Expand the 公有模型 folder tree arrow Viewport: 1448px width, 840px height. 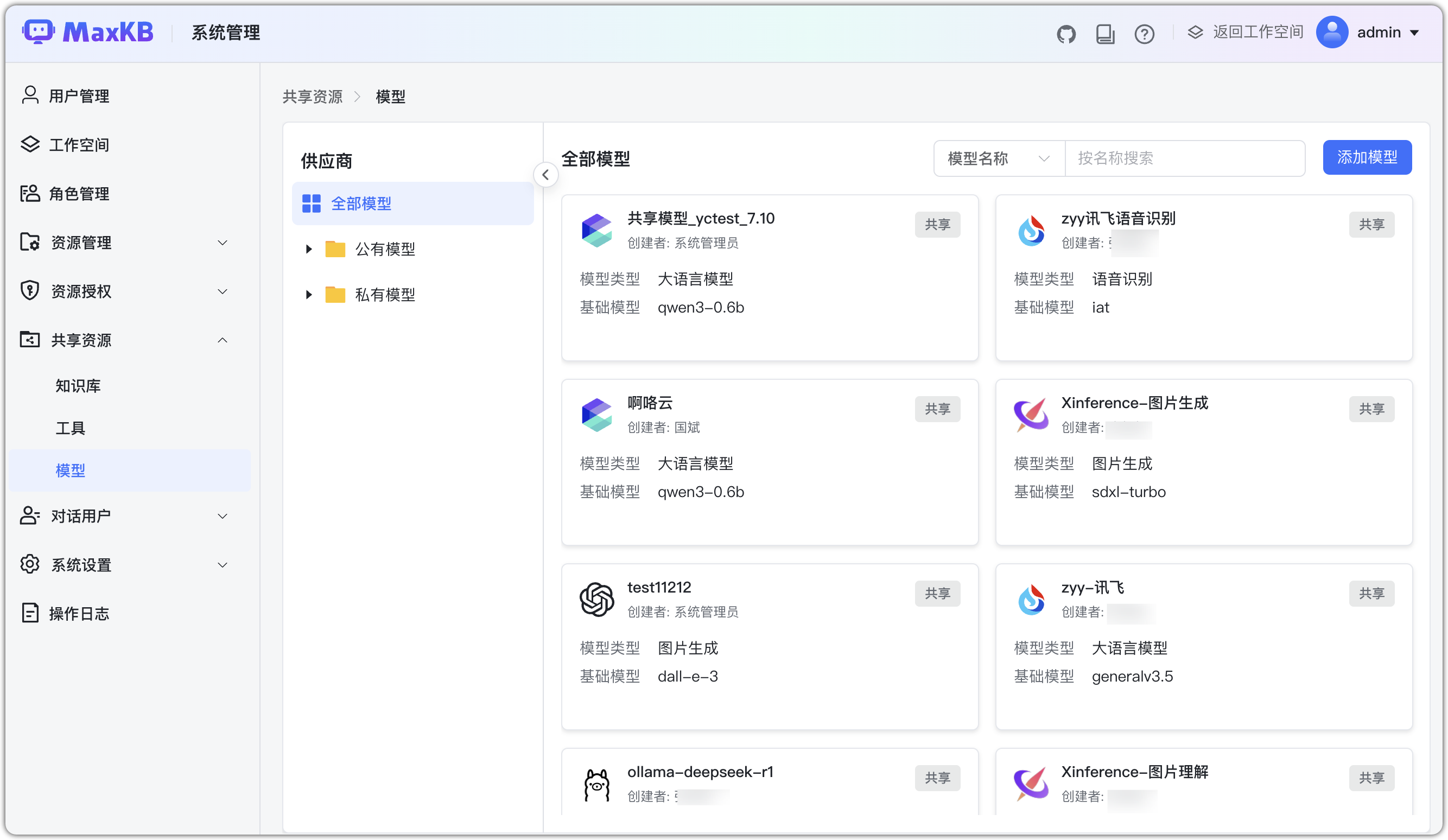(x=309, y=249)
